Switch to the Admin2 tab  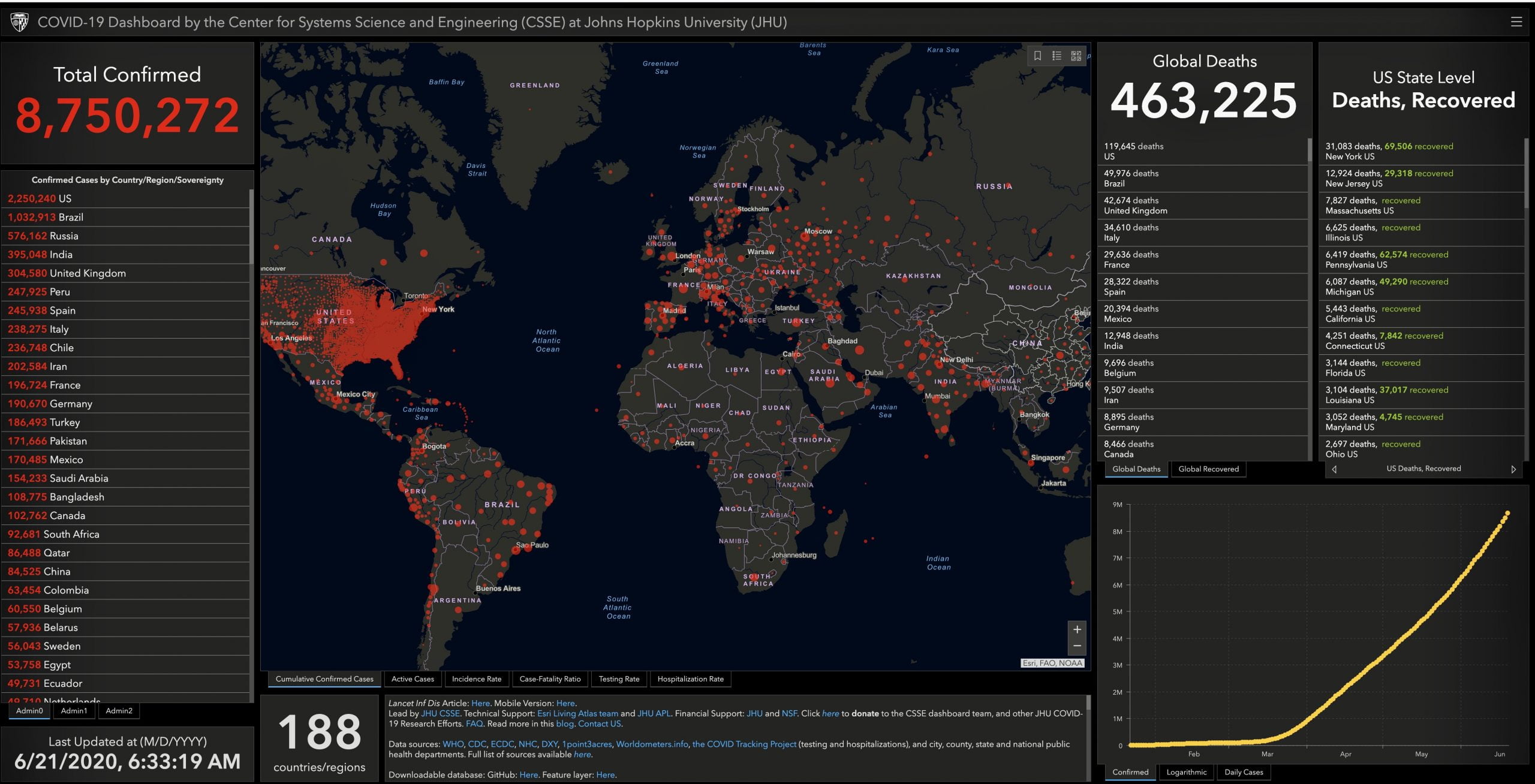click(x=119, y=711)
